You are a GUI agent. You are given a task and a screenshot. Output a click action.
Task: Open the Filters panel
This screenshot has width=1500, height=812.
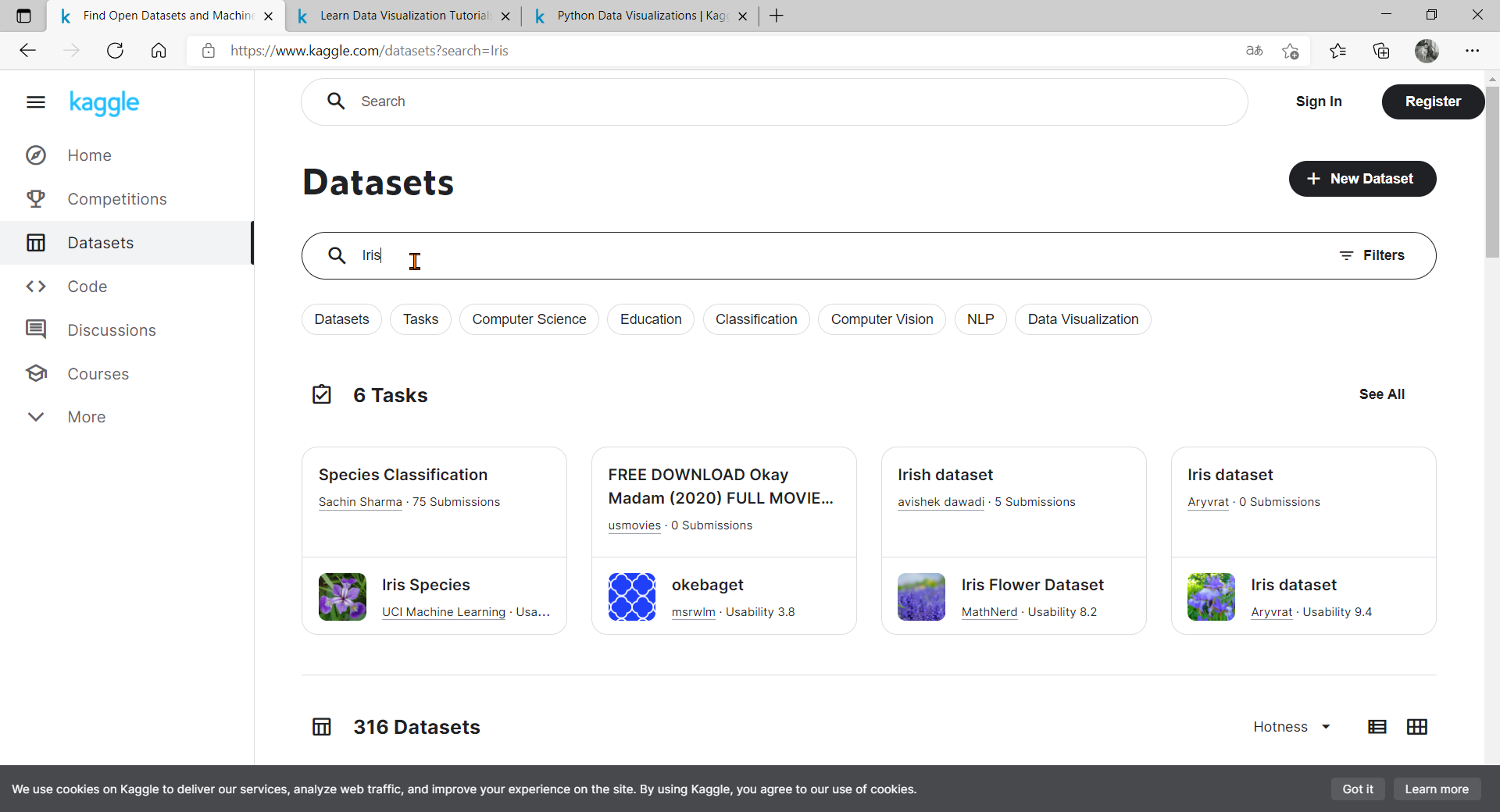point(1372,255)
